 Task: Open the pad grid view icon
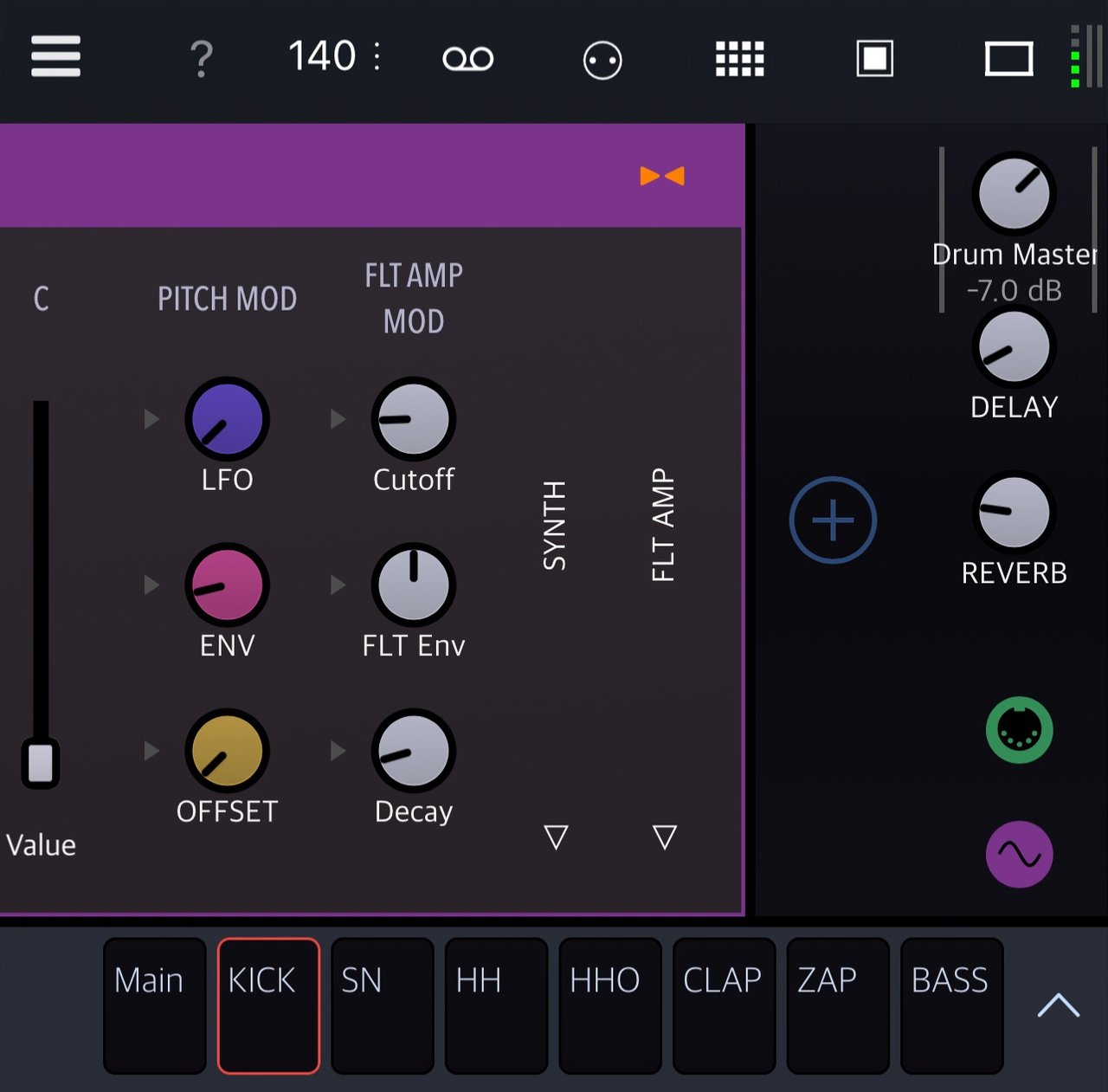coord(740,59)
